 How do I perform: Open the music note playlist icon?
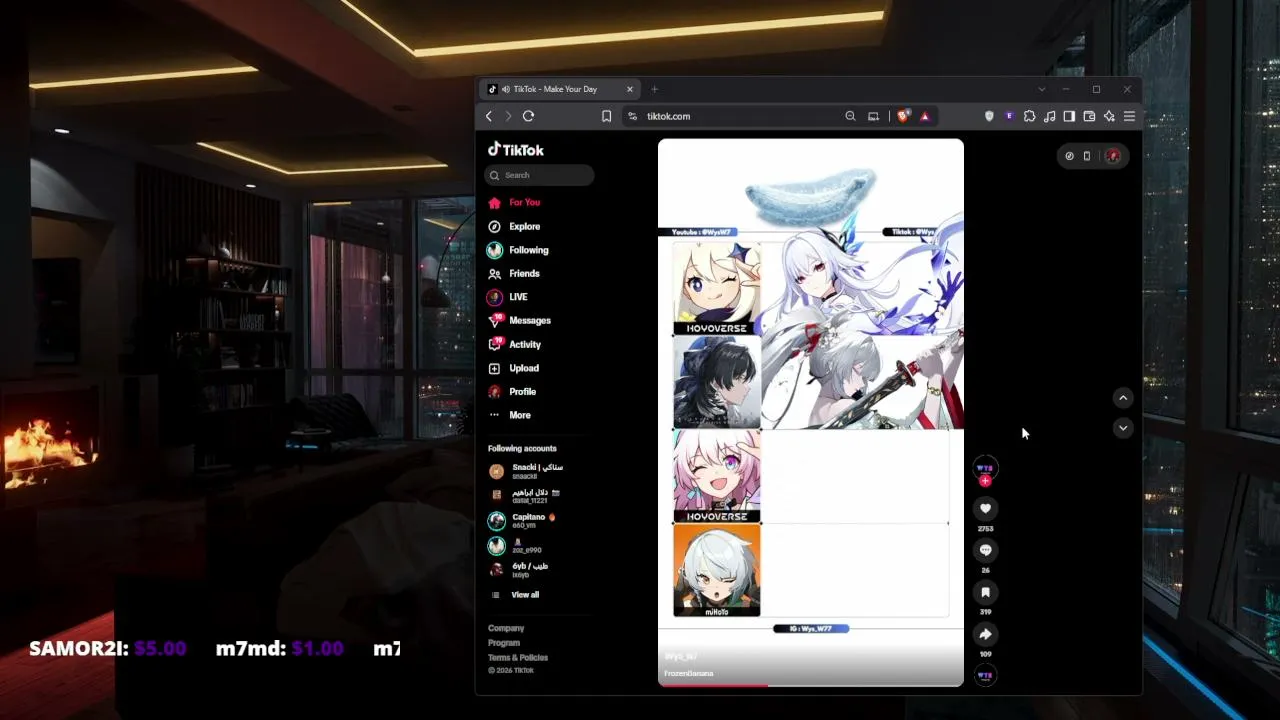(x=1049, y=116)
